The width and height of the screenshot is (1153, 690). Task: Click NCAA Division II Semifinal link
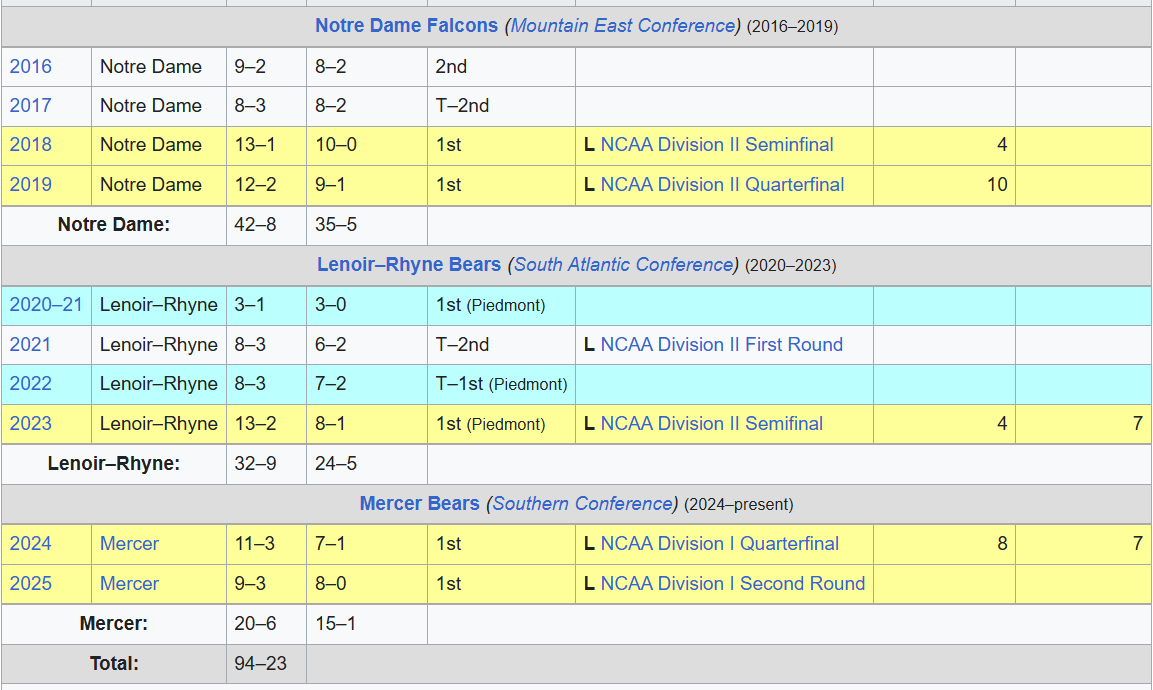click(x=712, y=424)
